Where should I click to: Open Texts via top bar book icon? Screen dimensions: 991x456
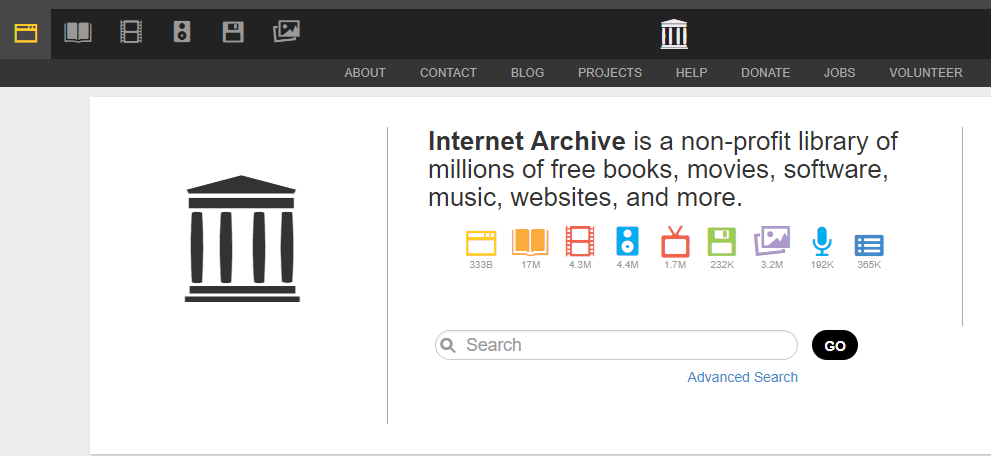[x=78, y=33]
